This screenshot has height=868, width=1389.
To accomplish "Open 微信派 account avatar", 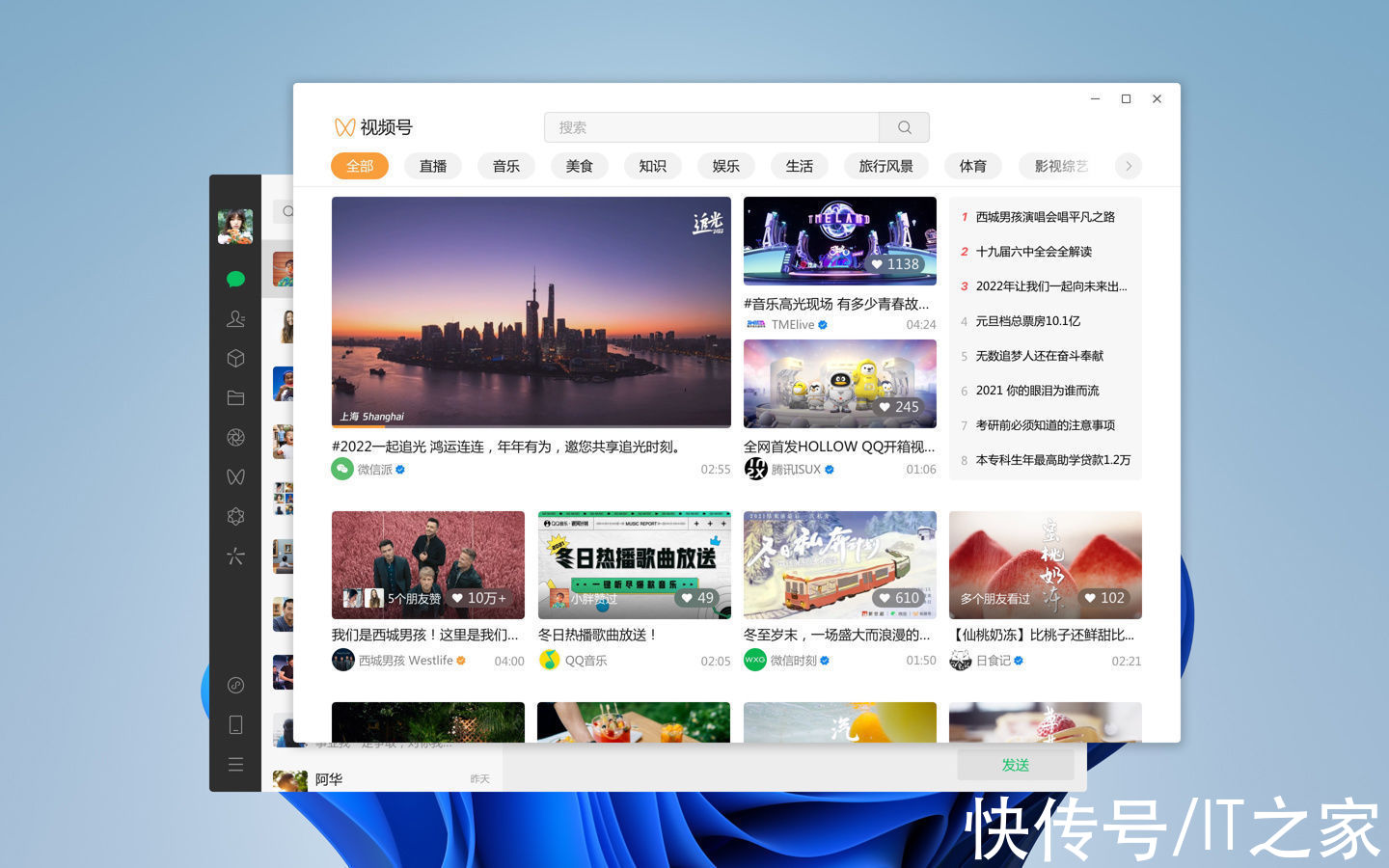I will click(x=342, y=469).
